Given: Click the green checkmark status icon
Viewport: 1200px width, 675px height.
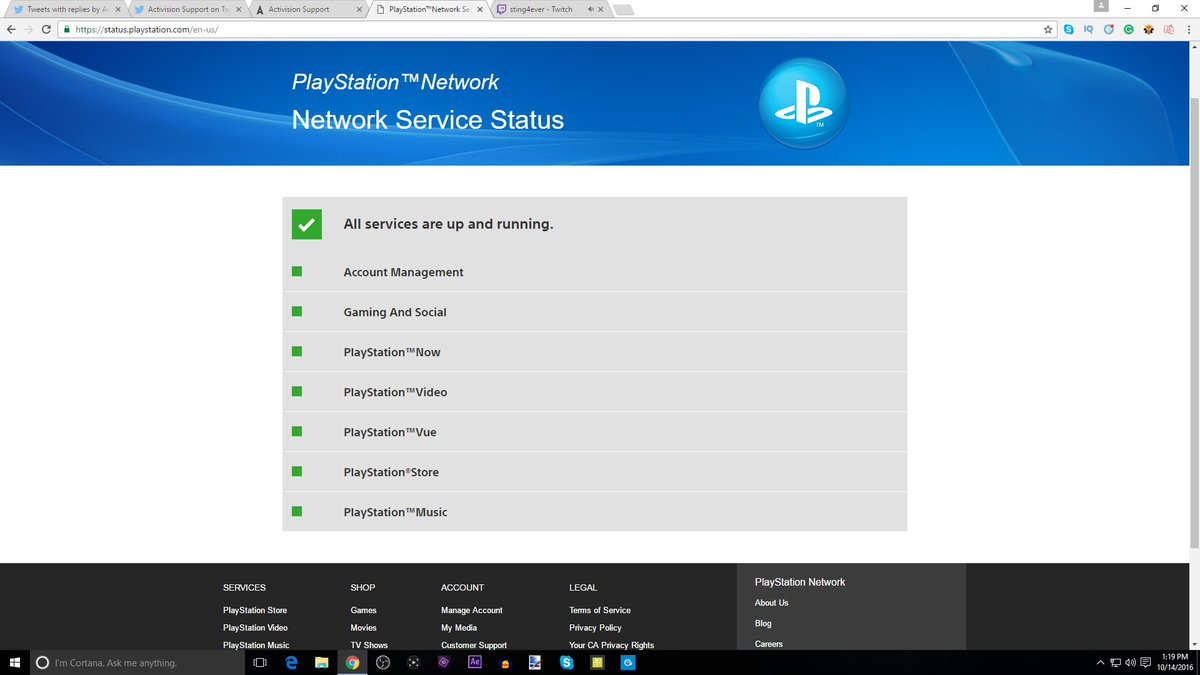Looking at the screenshot, I should [x=307, y=224].
